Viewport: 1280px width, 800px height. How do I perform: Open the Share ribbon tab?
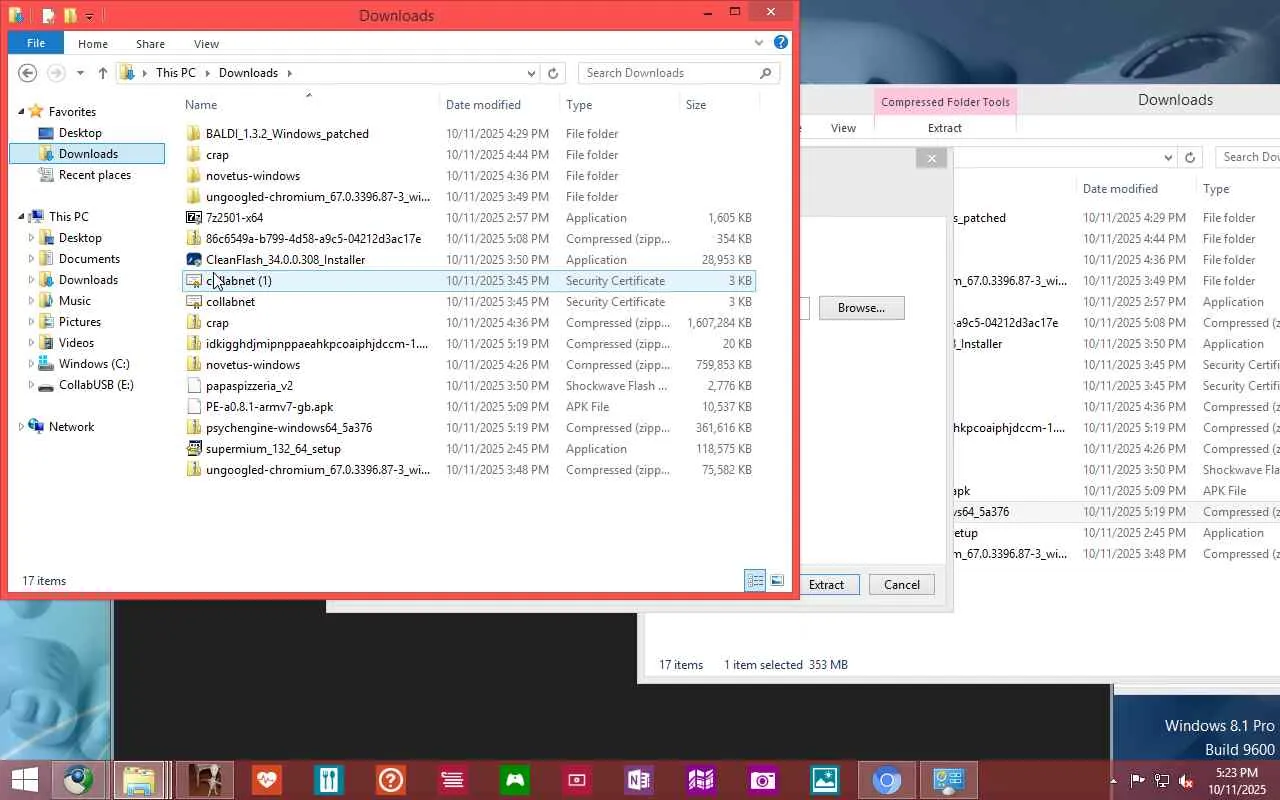(x=151, y=43)
